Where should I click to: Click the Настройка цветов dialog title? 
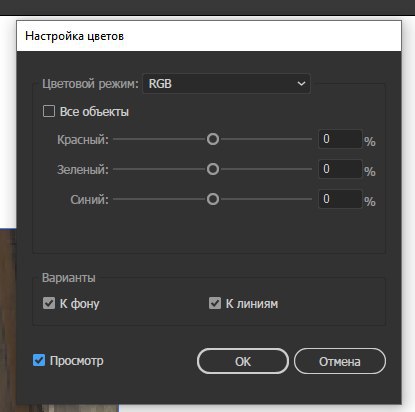pos(74,36)
